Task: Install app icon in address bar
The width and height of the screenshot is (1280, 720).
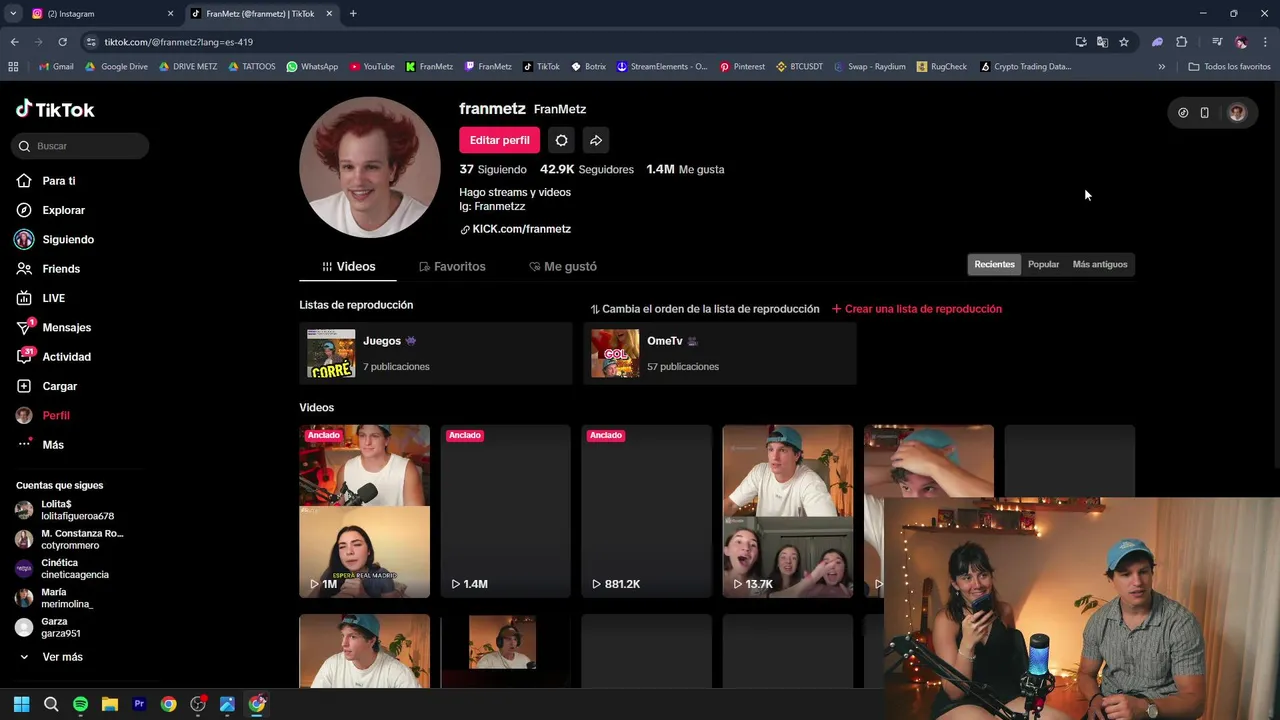Action: 1081,42
